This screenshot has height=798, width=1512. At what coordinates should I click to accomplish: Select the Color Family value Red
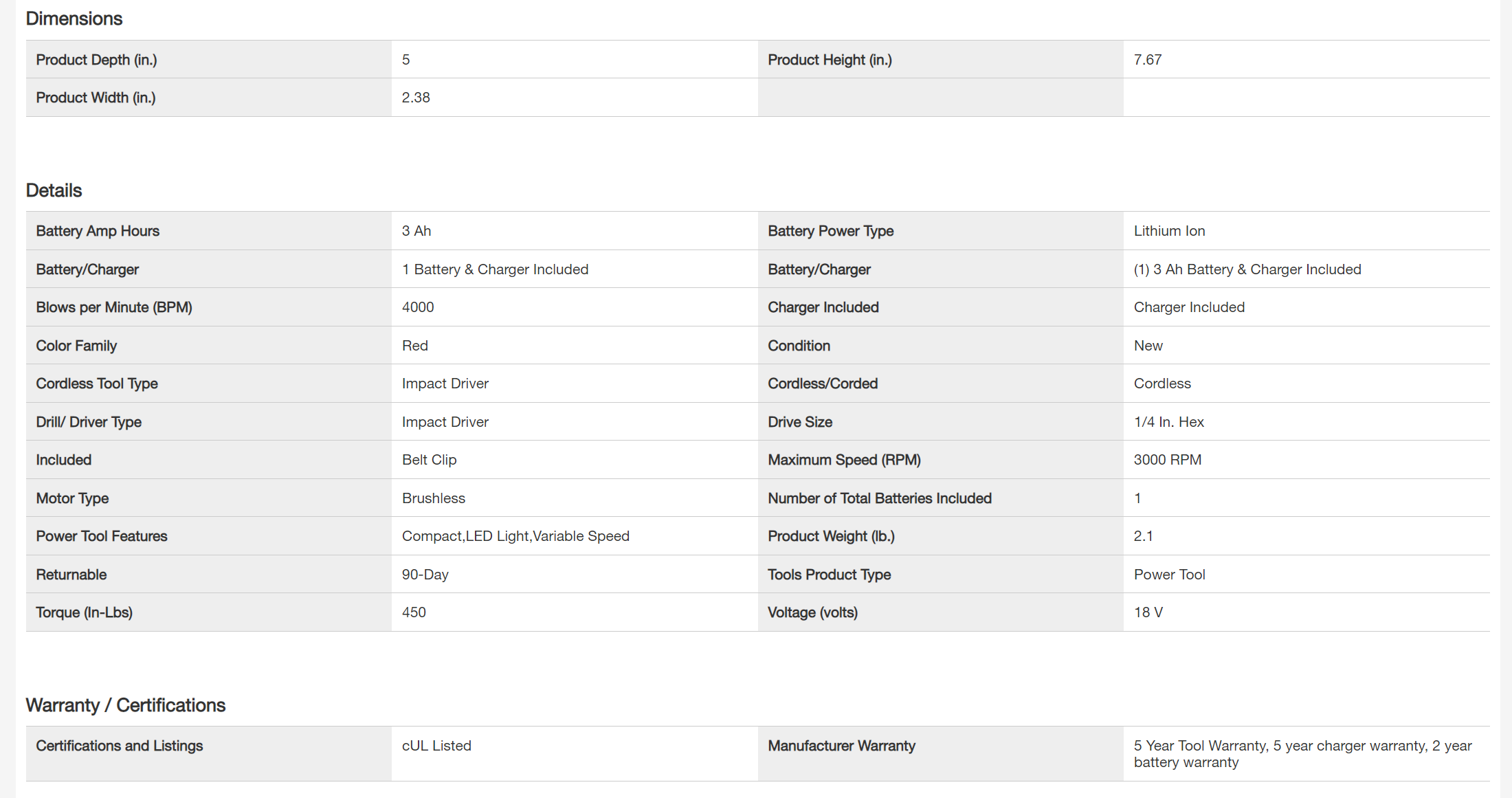click(415, 346)
